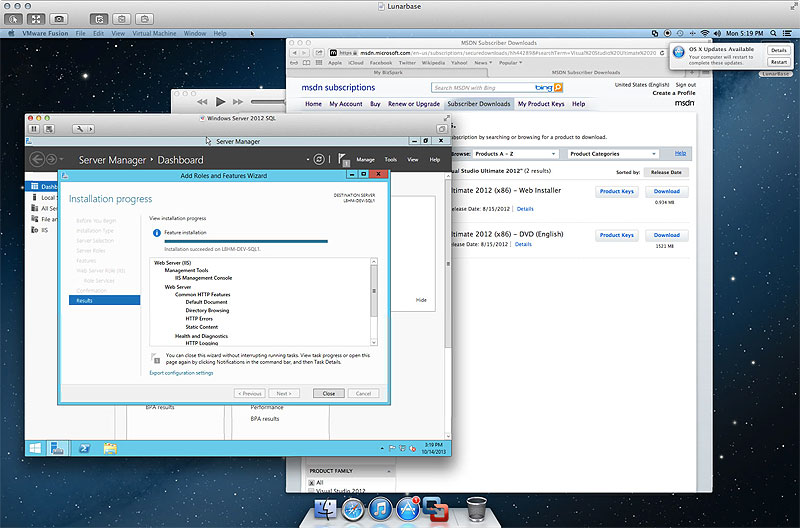This screenshot has width=800, height=528.
Task: Open the Popular bookmarks dropdown
Action: click(510, 63)
